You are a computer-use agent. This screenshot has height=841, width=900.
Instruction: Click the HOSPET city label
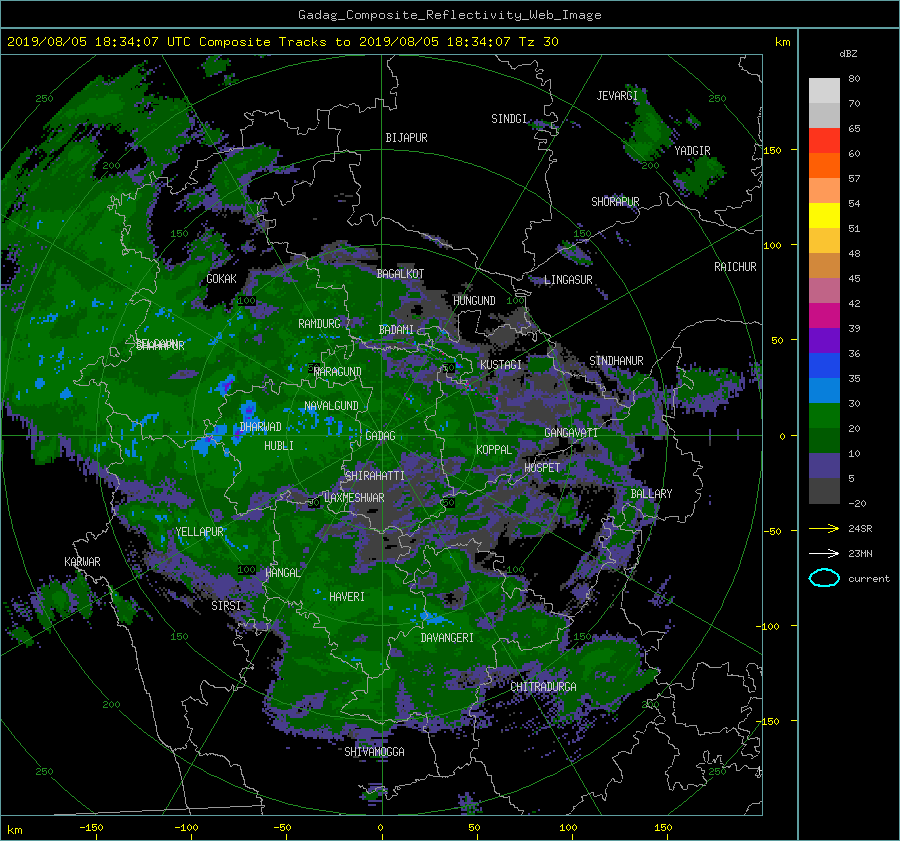[542, 468]
